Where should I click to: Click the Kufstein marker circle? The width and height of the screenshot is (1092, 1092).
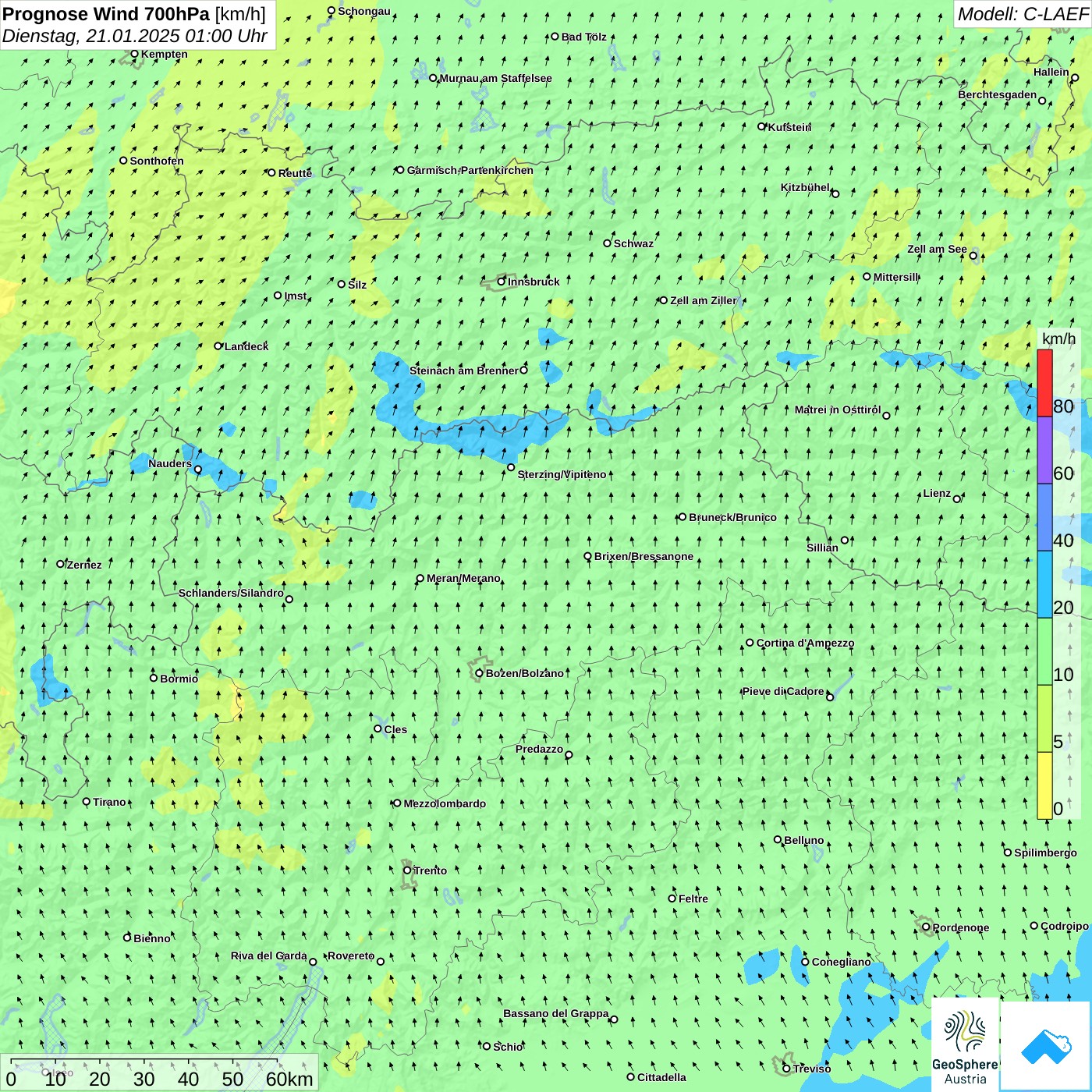762,126
